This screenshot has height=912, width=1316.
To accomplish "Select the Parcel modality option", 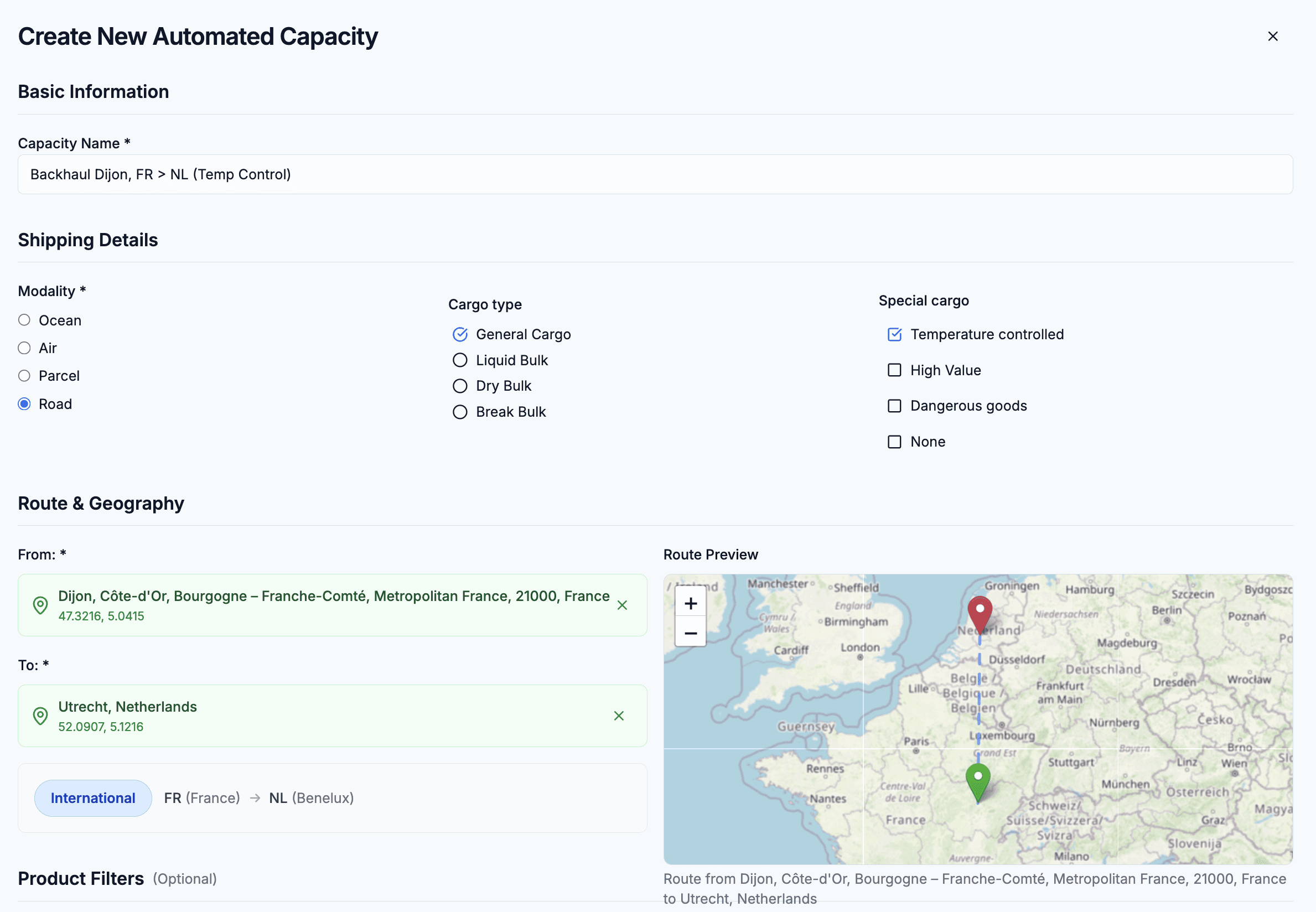I will pos(24,376).
